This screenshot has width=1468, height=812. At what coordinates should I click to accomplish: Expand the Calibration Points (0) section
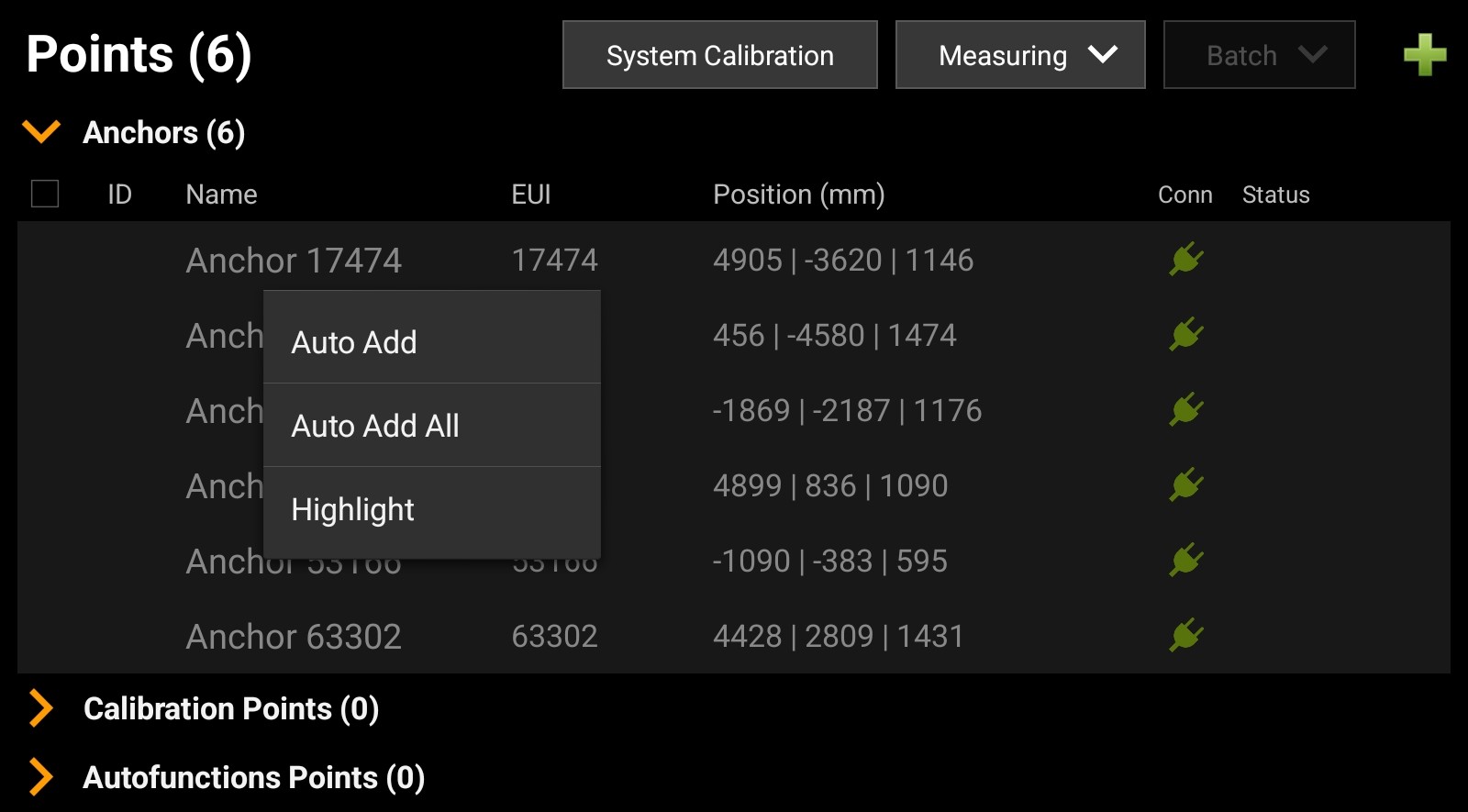click(x=41, y=708)
